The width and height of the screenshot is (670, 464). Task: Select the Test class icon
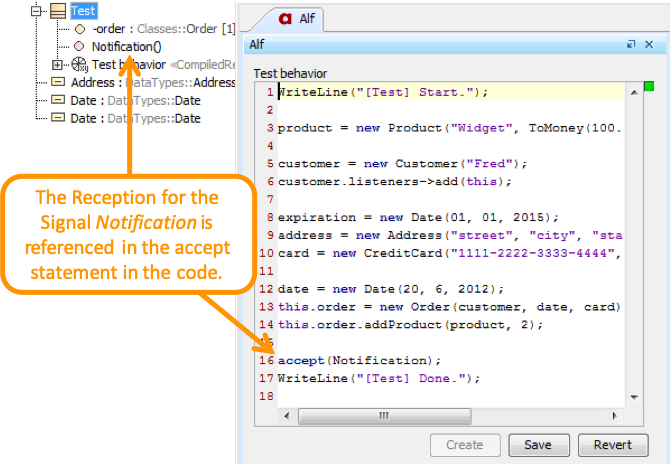point(58,11)
